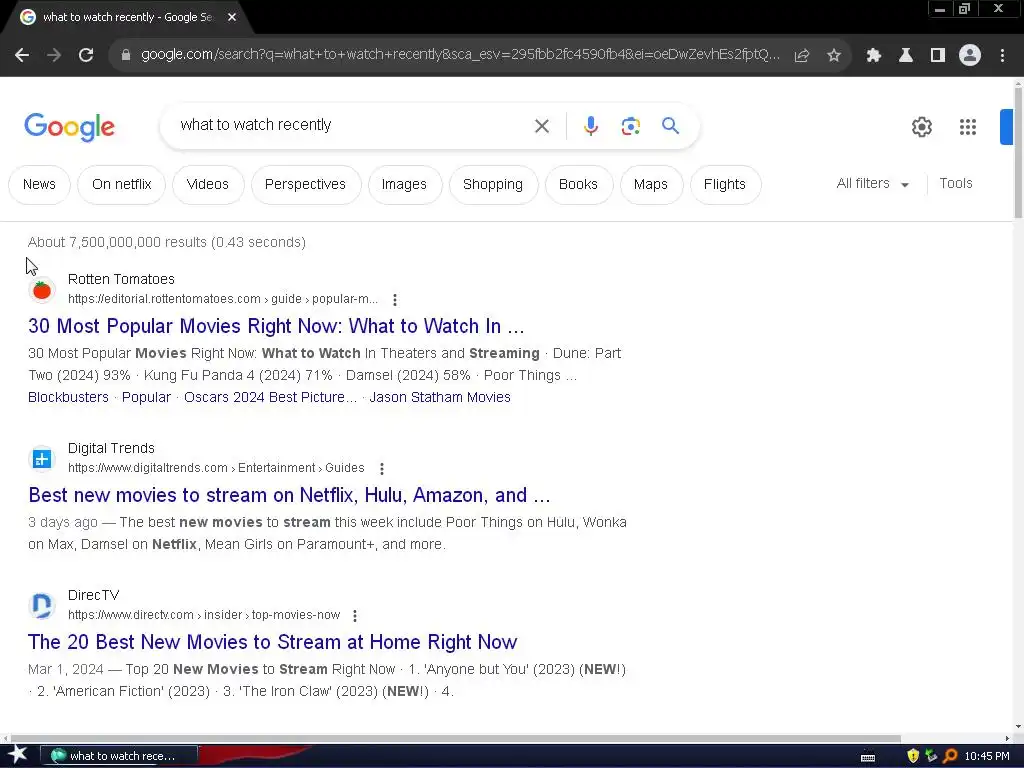Viewport: 1024px width, 768px height.
Task: Select the Chrome taskbar window button
Action: [120, 756]
